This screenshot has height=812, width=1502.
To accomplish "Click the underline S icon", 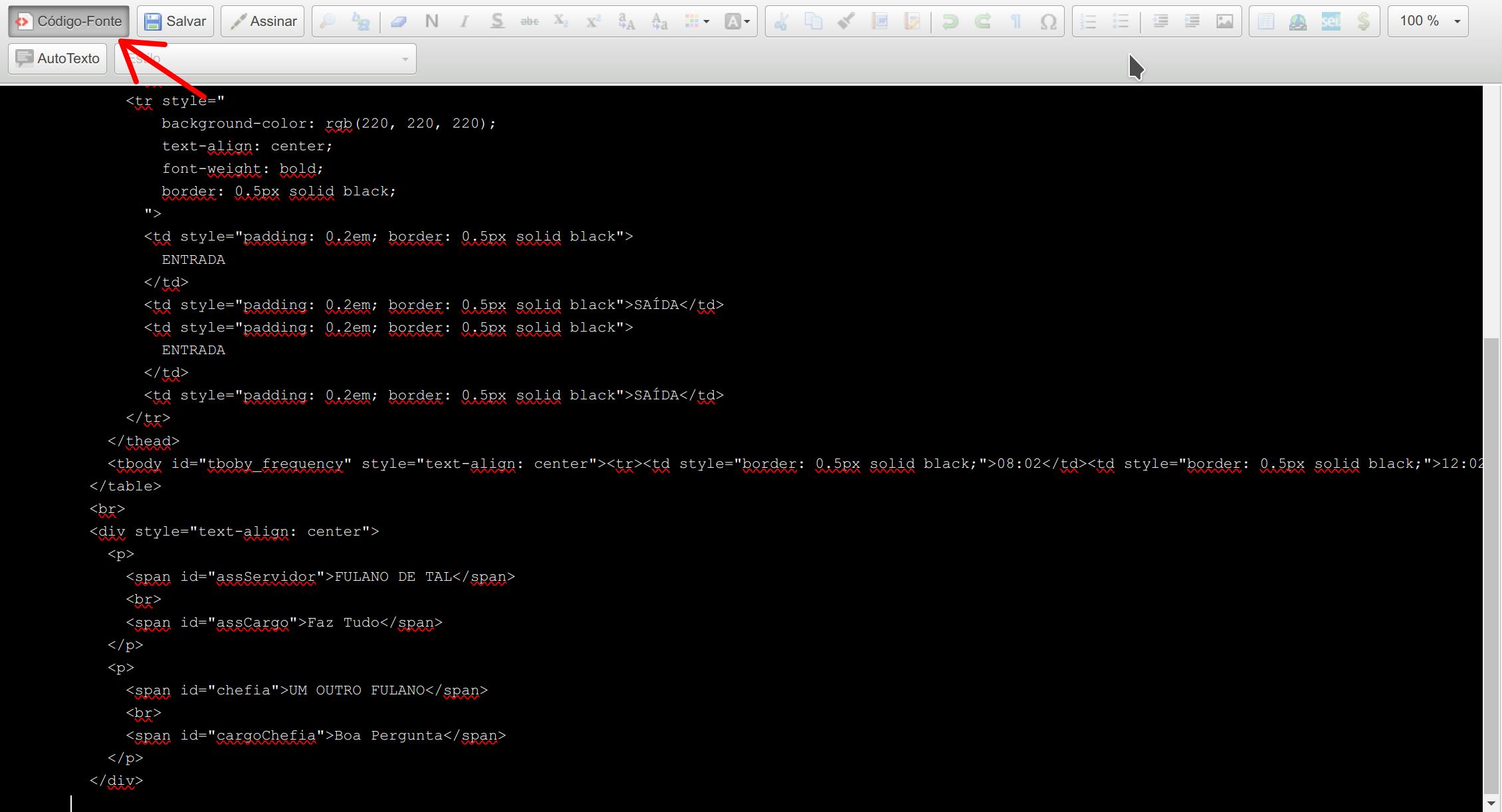I will tap(496, 21).
